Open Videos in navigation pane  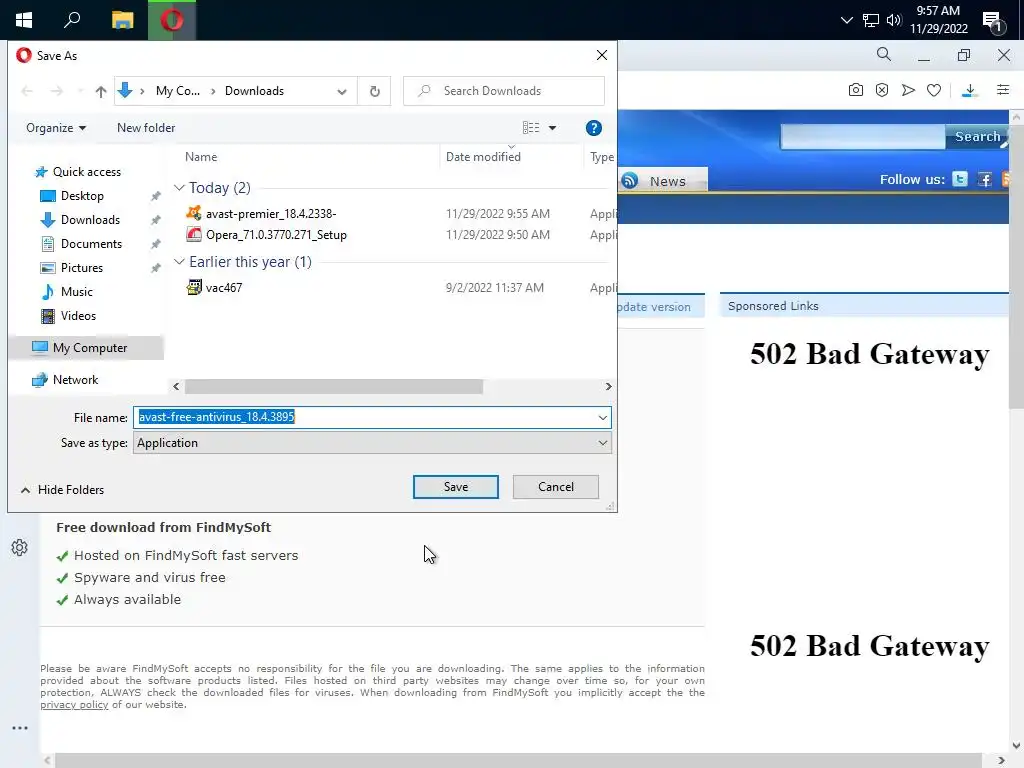coord(78,315)
